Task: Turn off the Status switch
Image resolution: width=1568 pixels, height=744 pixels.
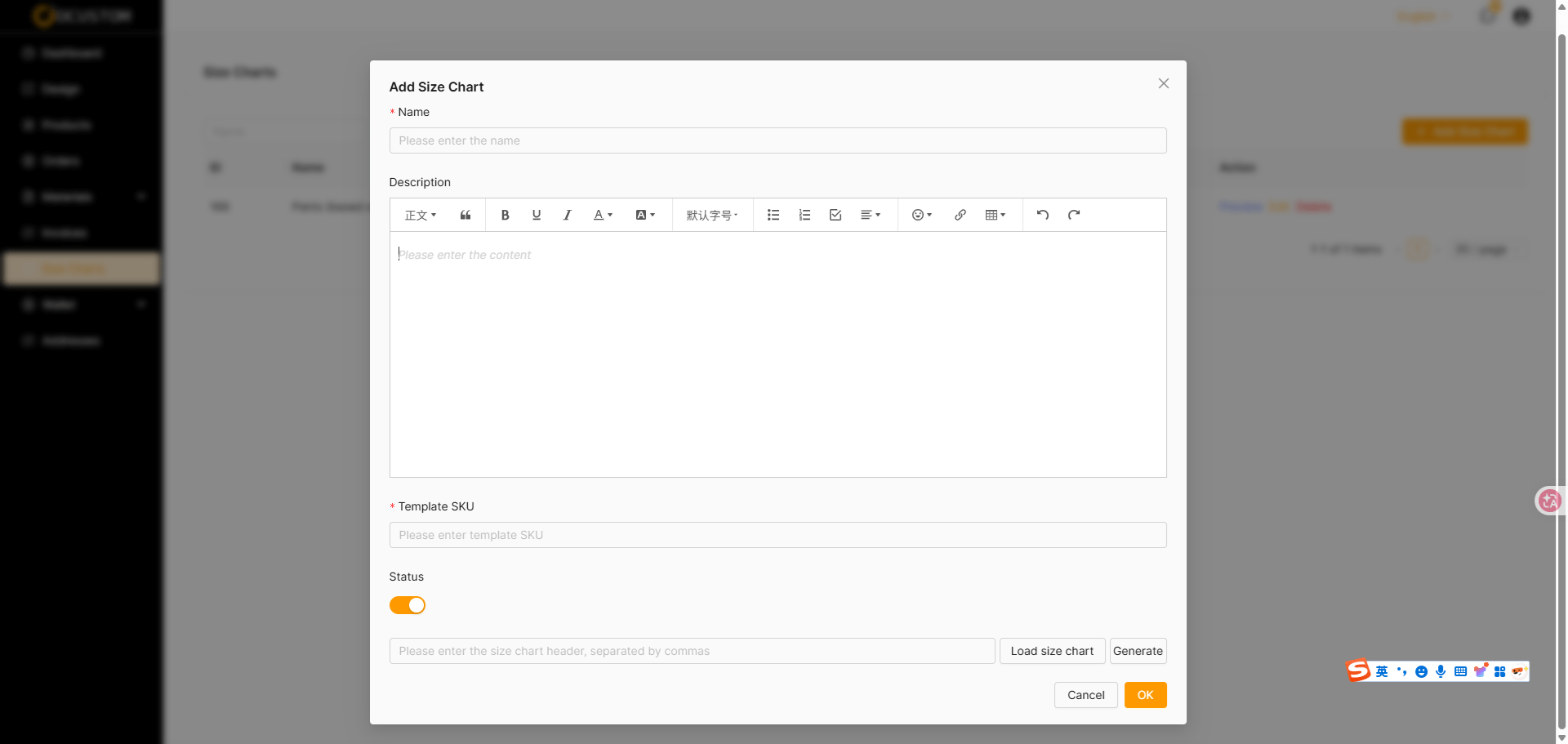Action: pyautogui.click(x=408, y=605)
